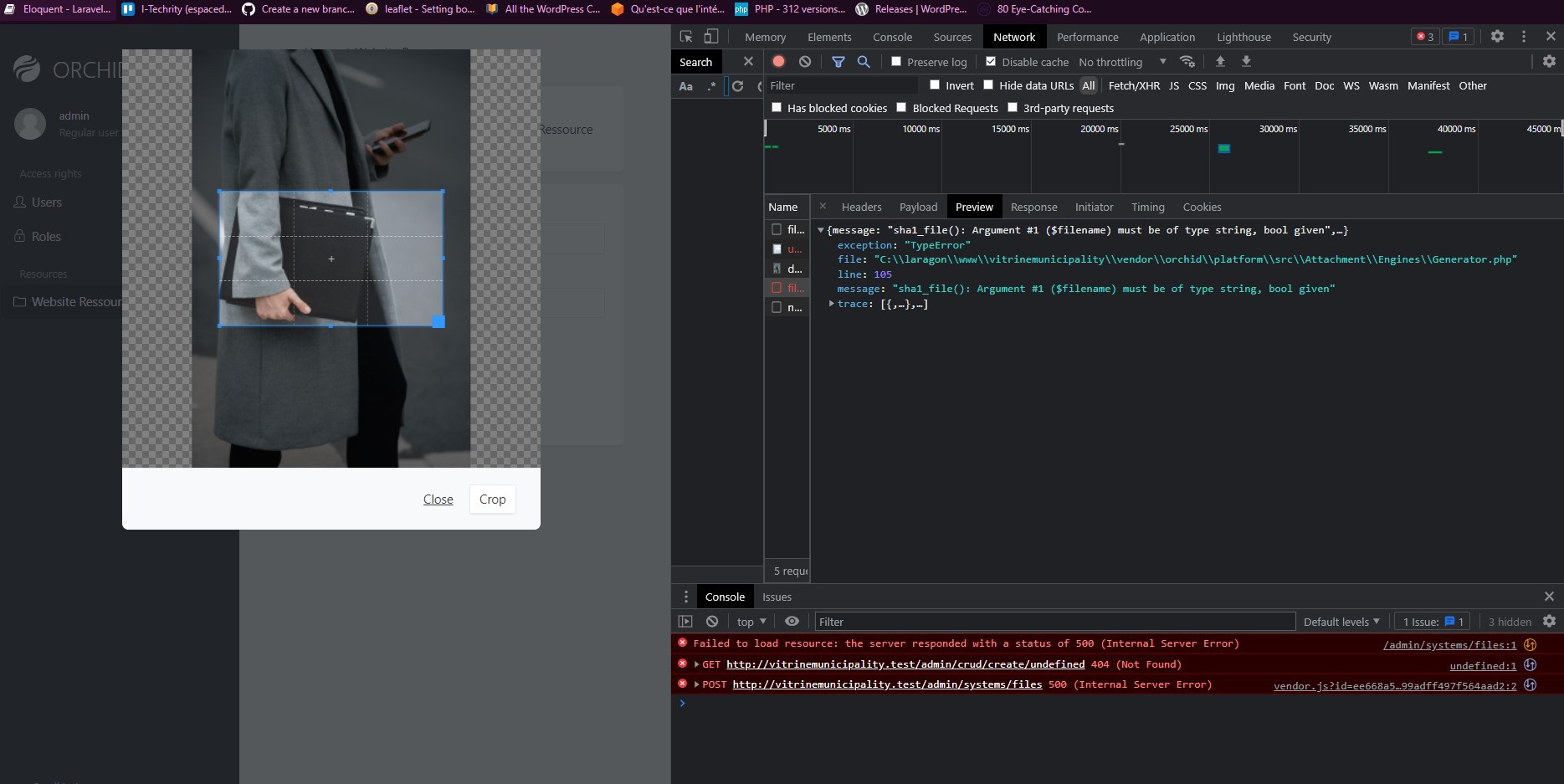1564x784 pixels.
Task: Check the Blocked Requests filter
Action: point(901,107)
